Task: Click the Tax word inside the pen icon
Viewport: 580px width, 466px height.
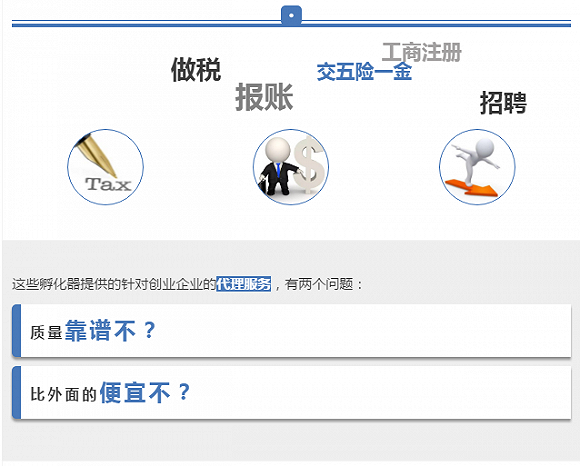Action: [108, 184]
